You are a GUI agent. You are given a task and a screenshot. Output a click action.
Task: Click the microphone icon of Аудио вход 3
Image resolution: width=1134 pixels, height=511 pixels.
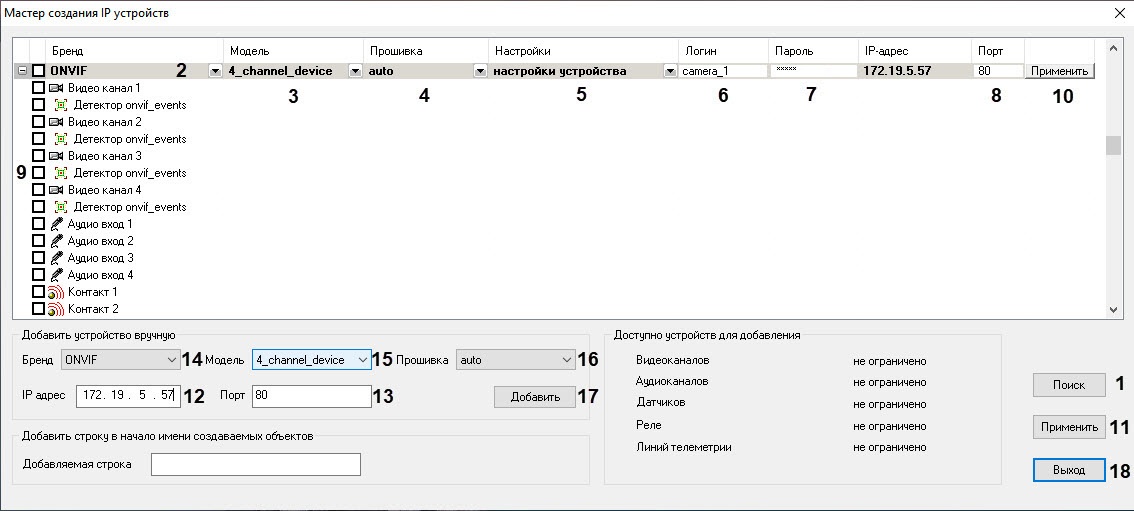[56, 258]
